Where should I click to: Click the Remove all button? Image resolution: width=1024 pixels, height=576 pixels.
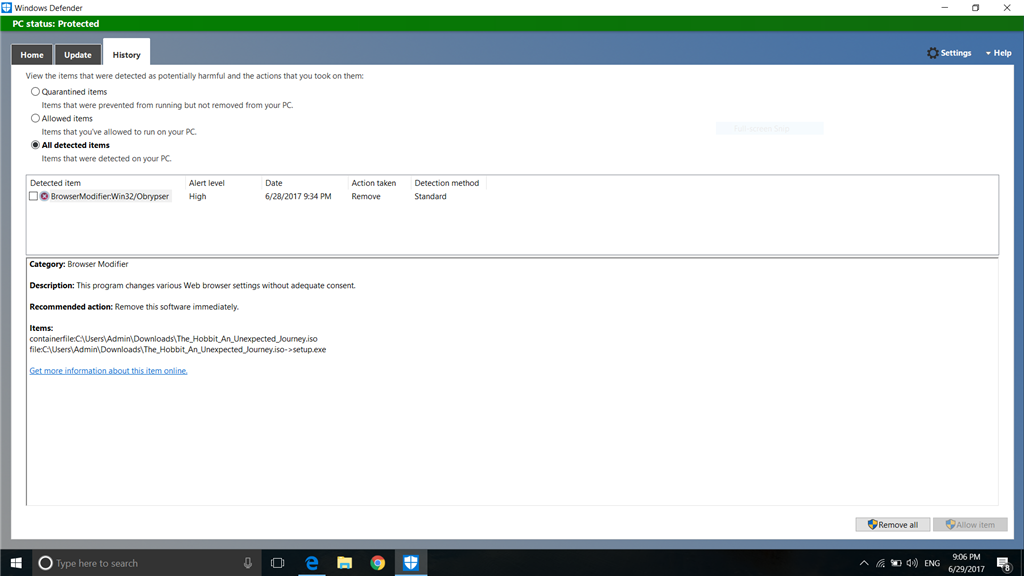(893, 524)
